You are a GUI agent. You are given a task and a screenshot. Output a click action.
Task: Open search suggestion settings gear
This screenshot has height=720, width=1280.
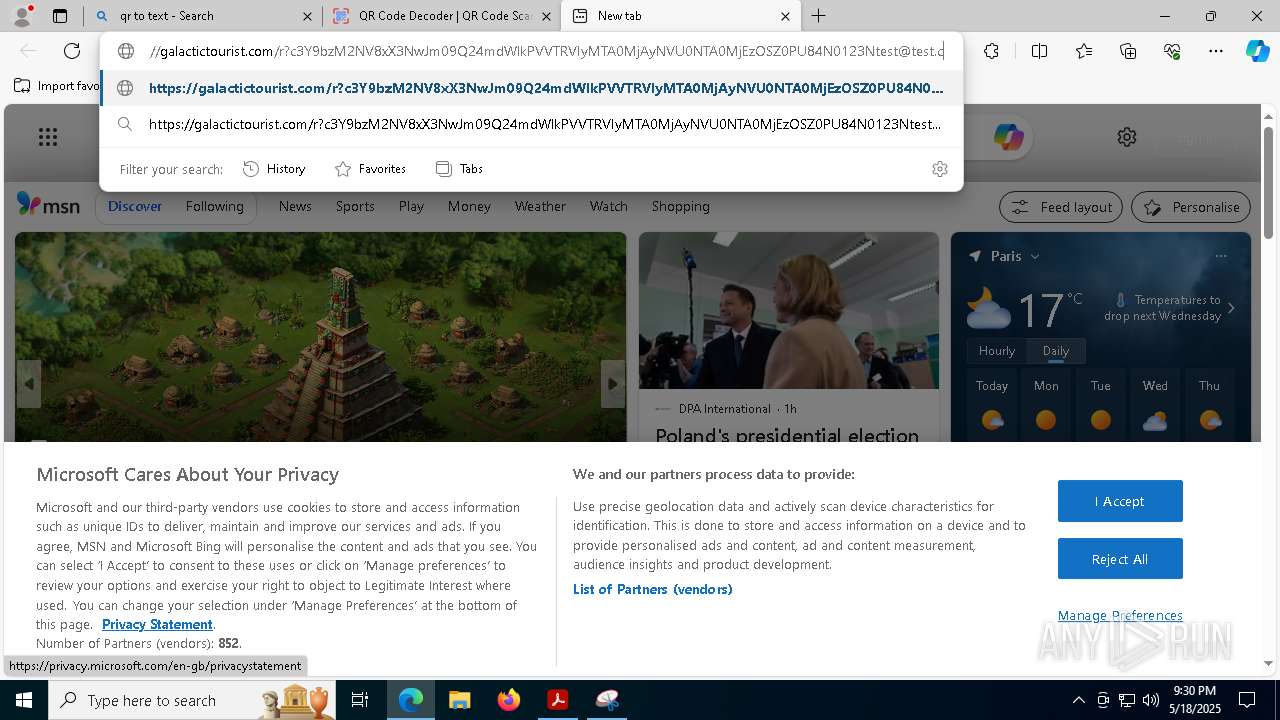click(939, 169)
